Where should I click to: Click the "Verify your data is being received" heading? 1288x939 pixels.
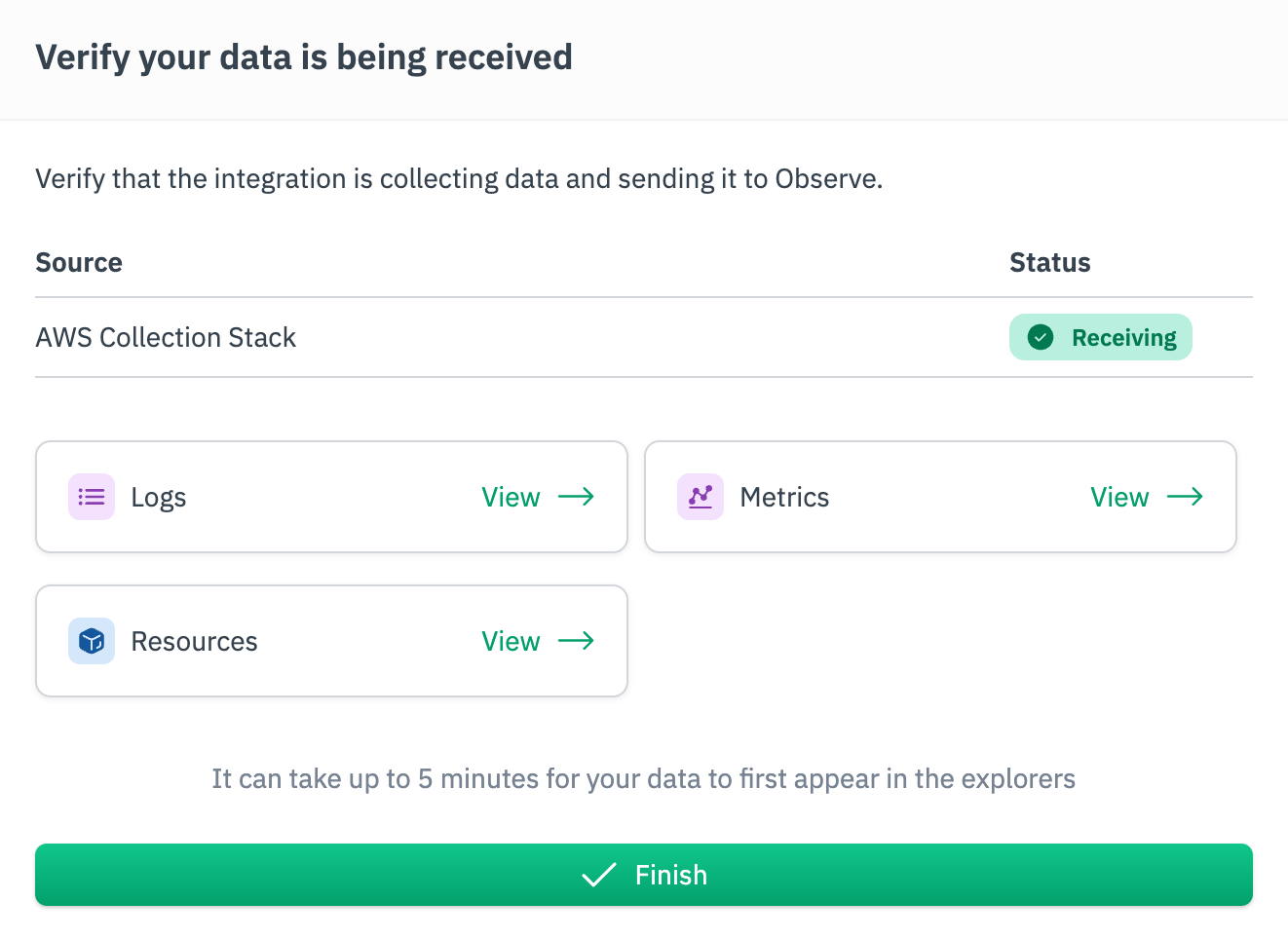pyautogui.click(x=304, y=57)
